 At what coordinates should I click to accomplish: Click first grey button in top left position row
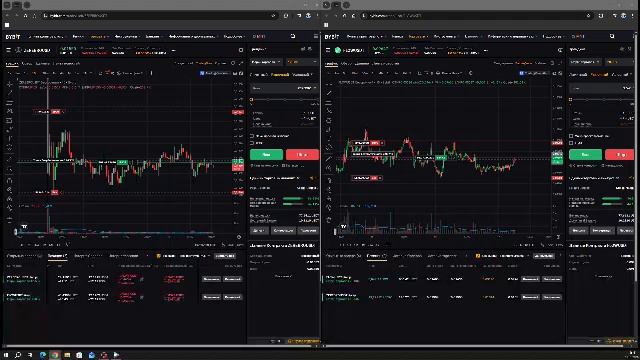[211, 279]
